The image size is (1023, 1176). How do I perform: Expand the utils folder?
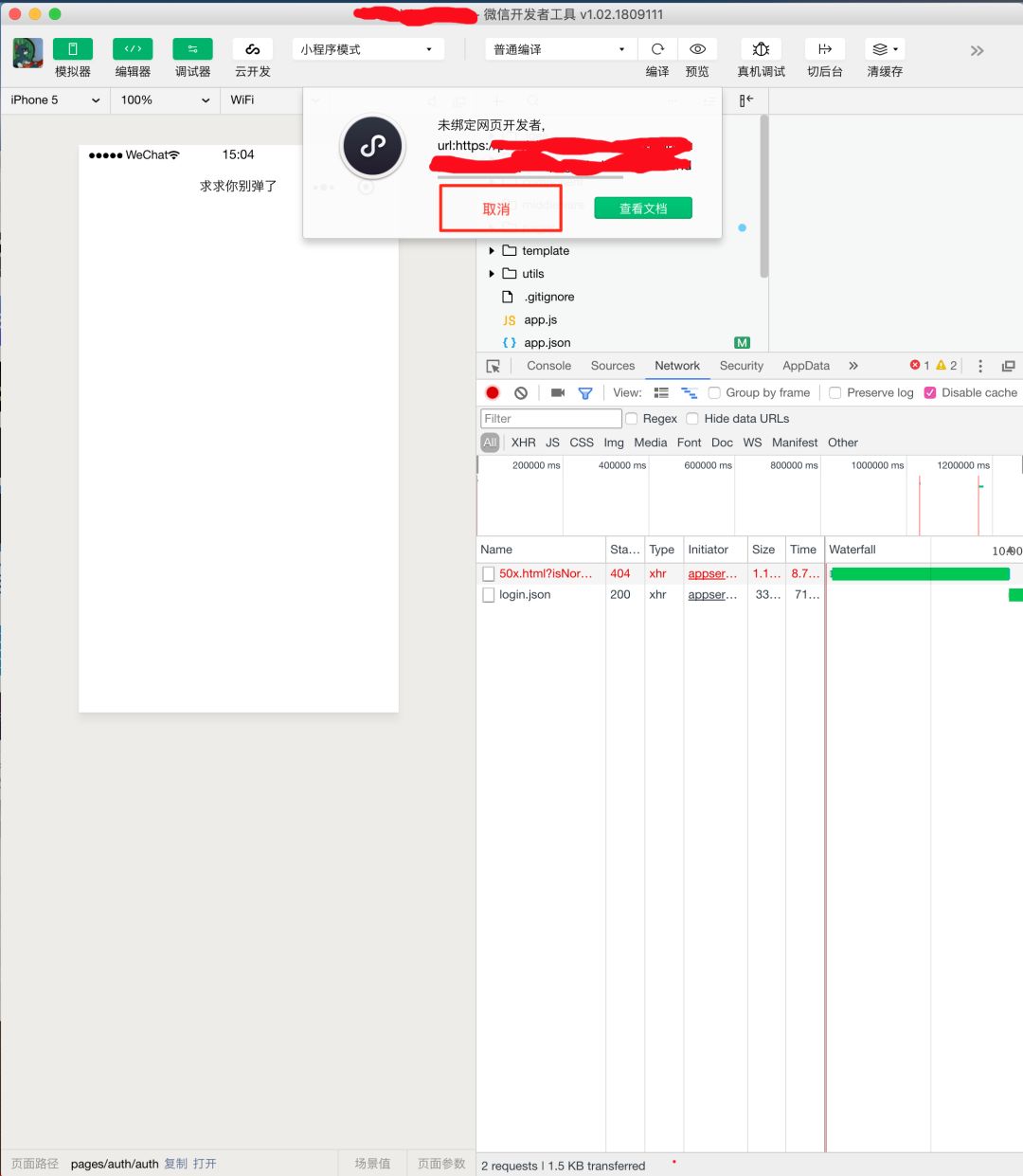click(492, 274)
